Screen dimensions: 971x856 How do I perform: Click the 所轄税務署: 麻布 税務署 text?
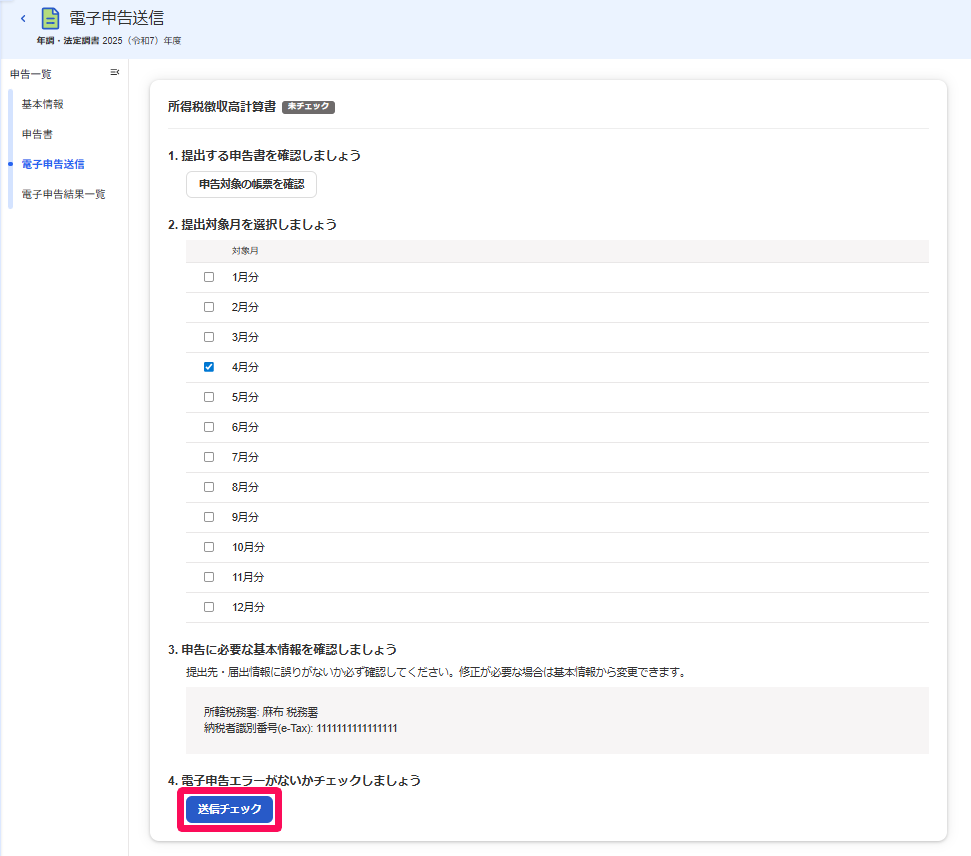[x=261, y=712]
